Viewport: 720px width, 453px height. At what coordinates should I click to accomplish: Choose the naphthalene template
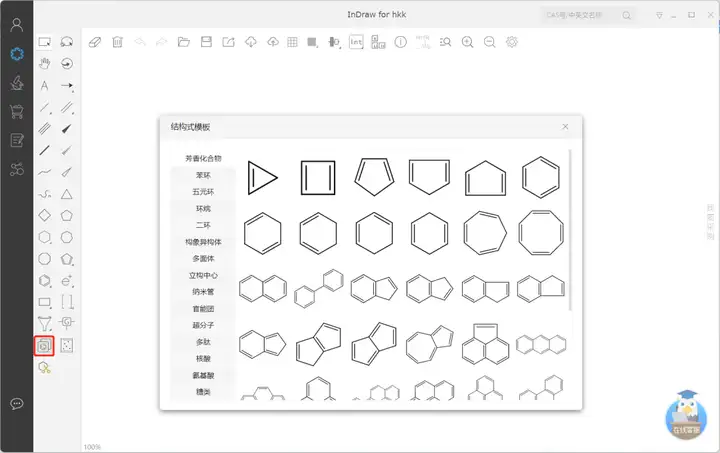click(263, 289)
